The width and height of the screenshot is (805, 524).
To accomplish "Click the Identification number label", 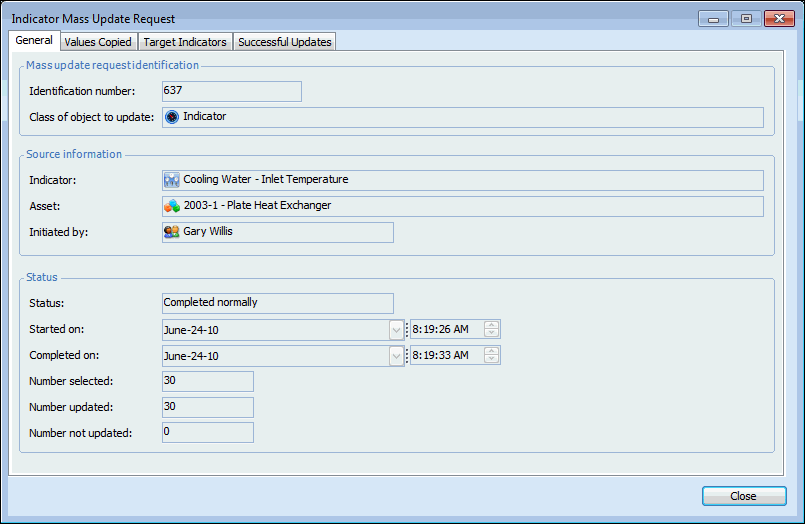I will click(82, 91).
